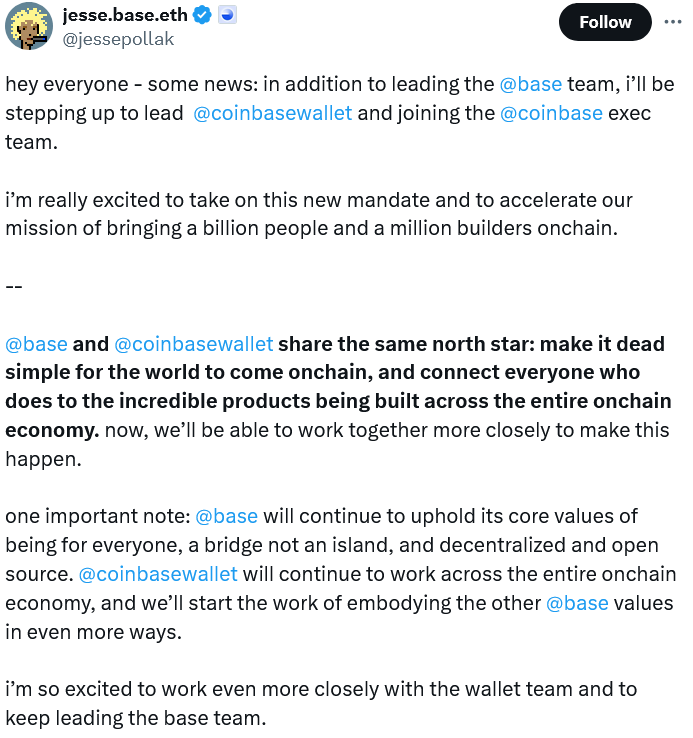This screenshot has height=738, width=693.
Task: Click the '--' separator line in tweet
Action: click(x=14, y=286)
